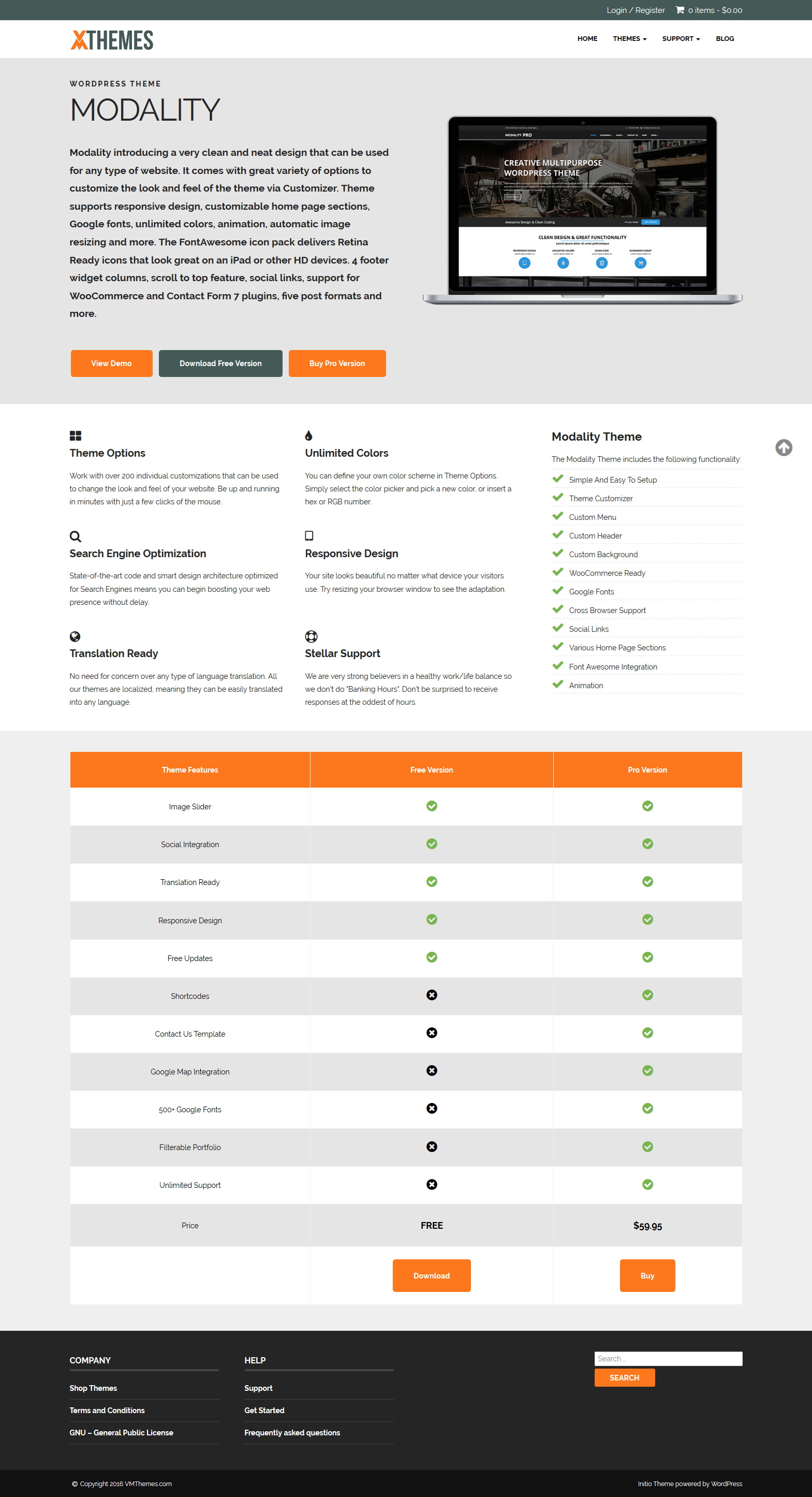Click the View Demo button
This screenshot has width=812, height=1497.
[x=111, y=363]
